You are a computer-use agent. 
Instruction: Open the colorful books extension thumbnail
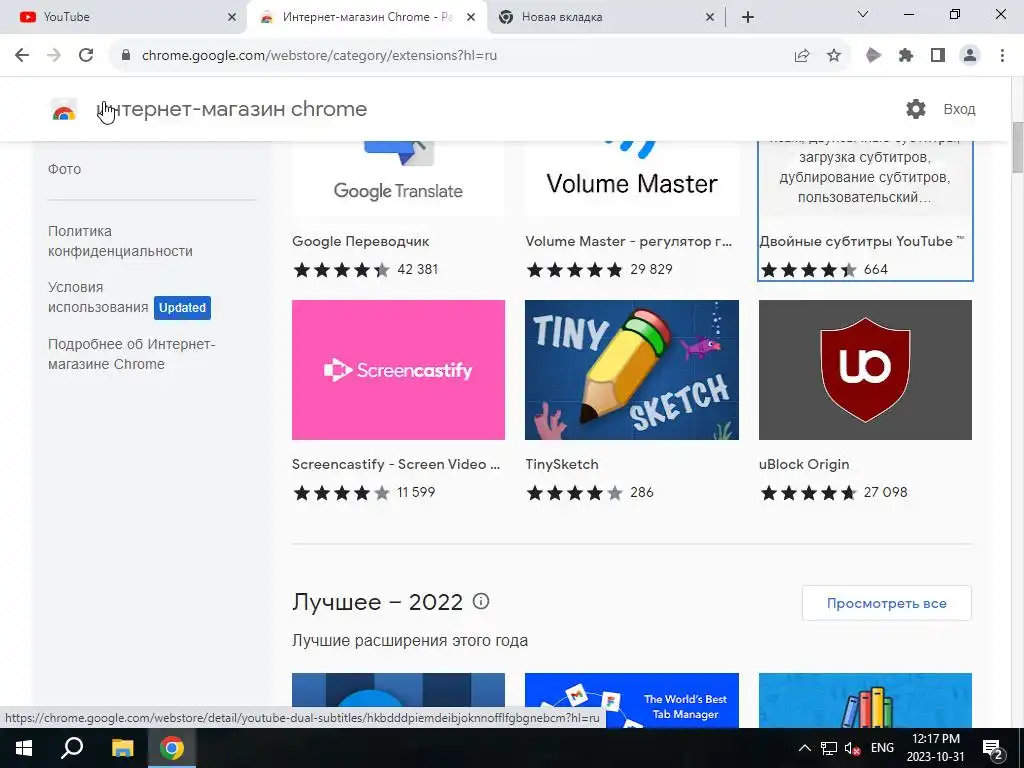pyautogui.click(x=865, y=700)
